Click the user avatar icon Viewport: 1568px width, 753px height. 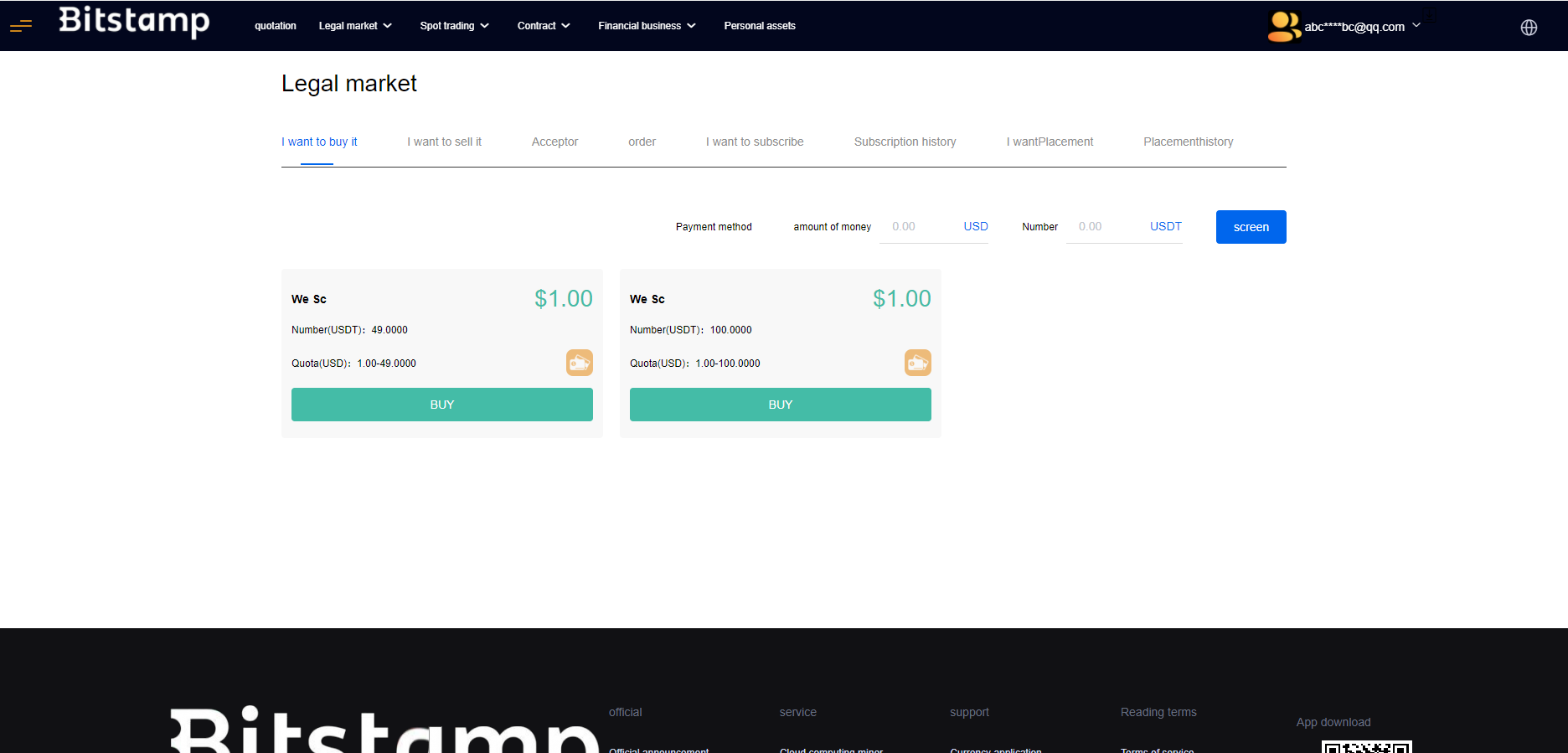tap(1283, 26)
